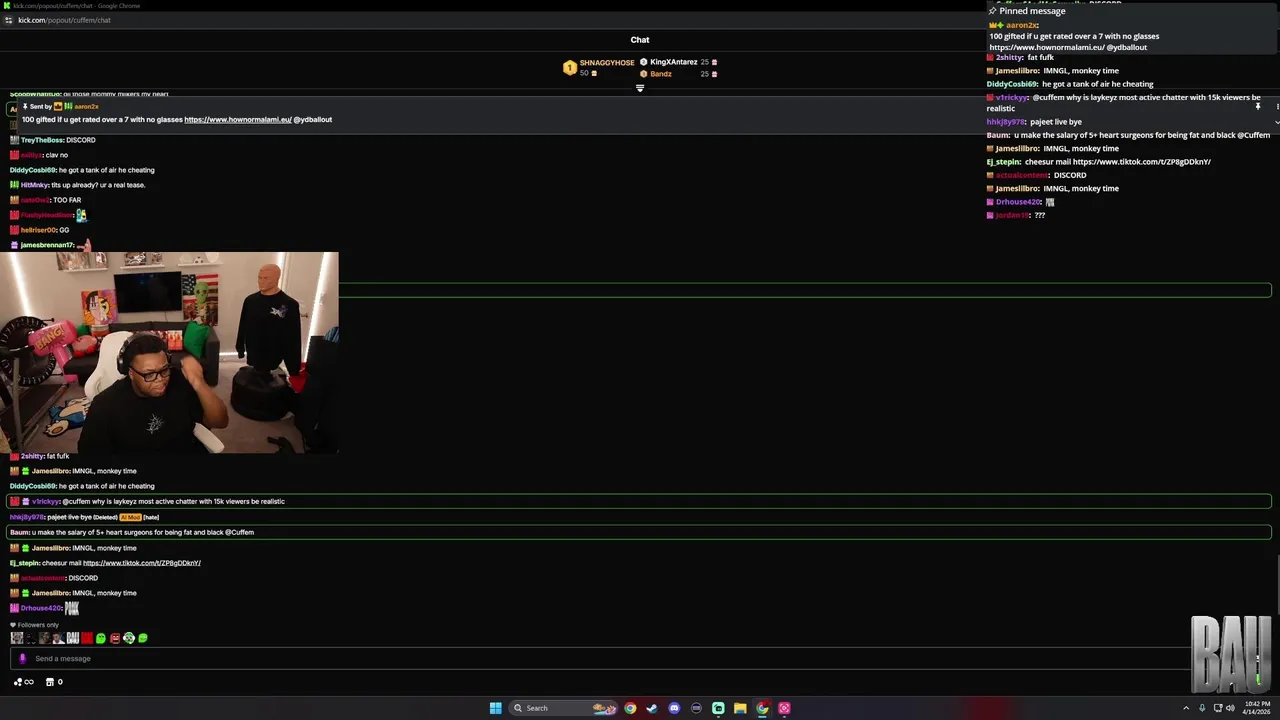Click username aaron2x in pinned message

coord(86,106)
